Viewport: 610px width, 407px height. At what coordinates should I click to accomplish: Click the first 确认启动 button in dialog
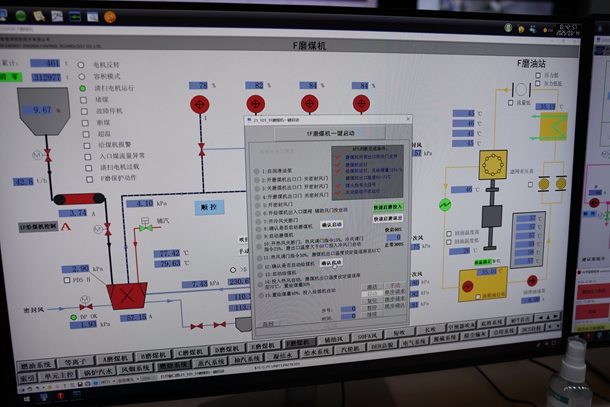(331, 225)
